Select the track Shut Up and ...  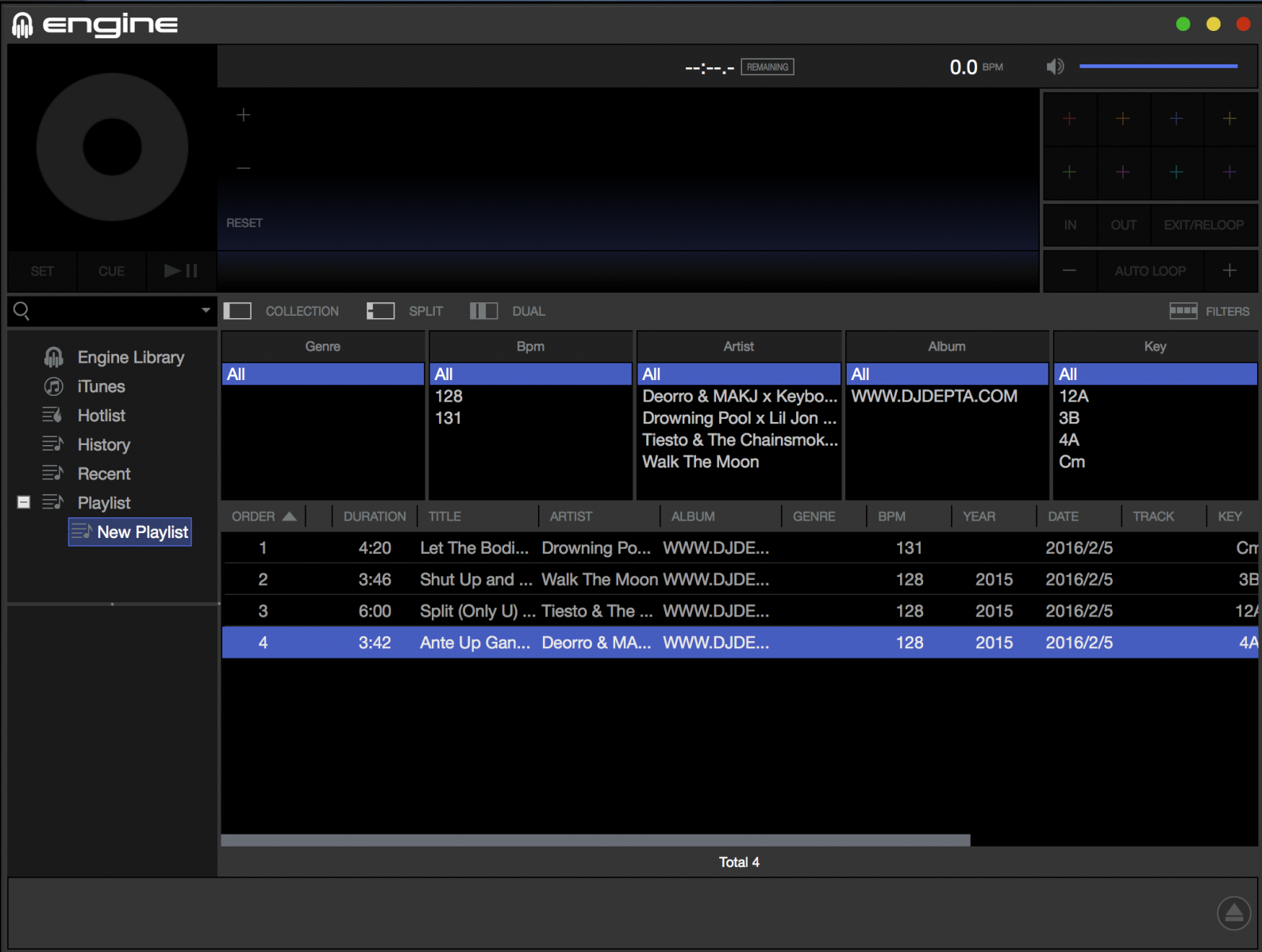(740, 580)
